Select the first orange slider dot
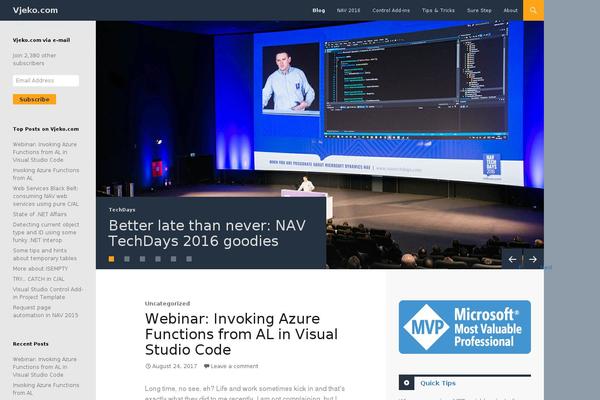The width and height of the screenshot is (600, 400). tap(111, 259)
